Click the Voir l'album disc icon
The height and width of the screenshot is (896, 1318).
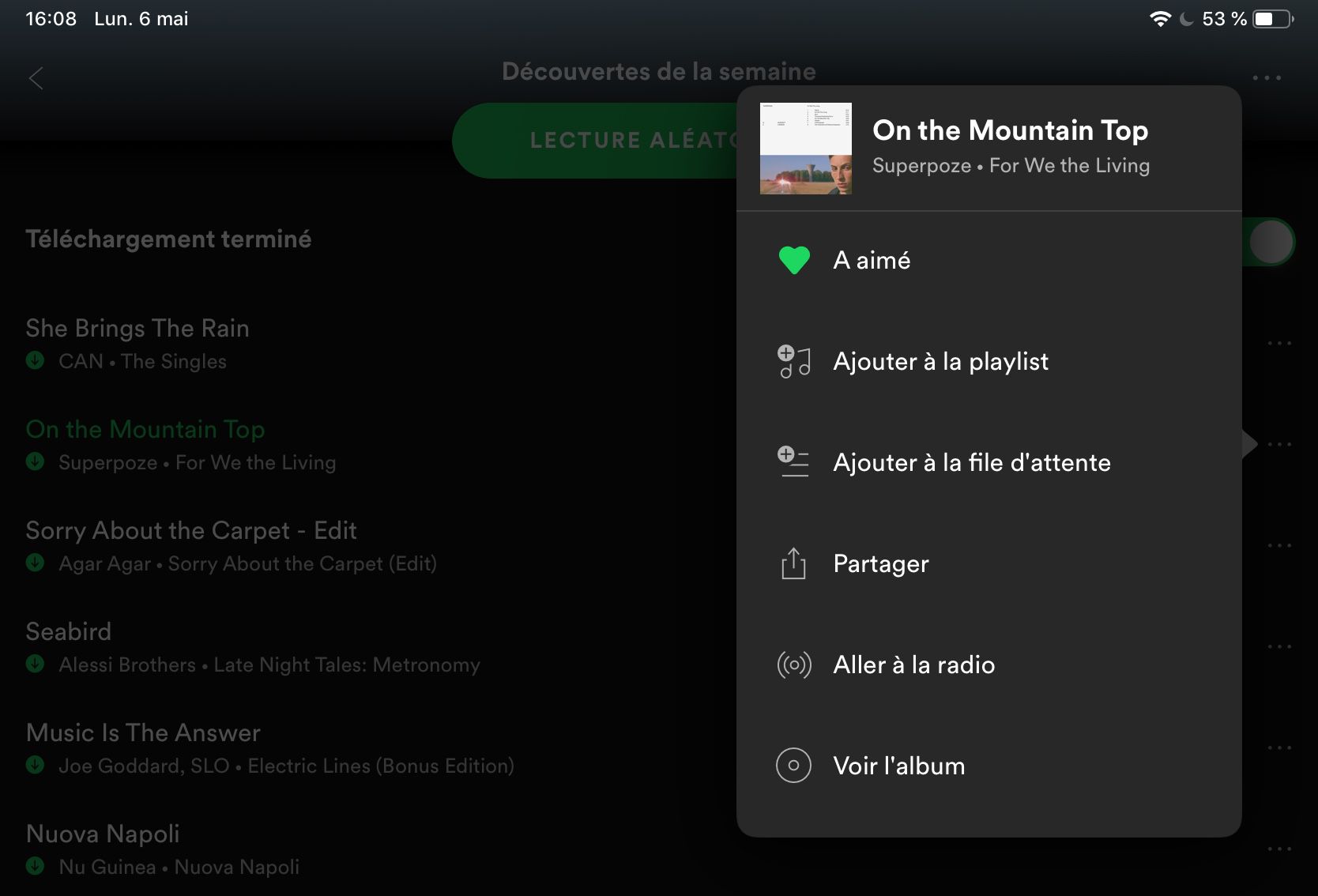(x=793, y=765)
